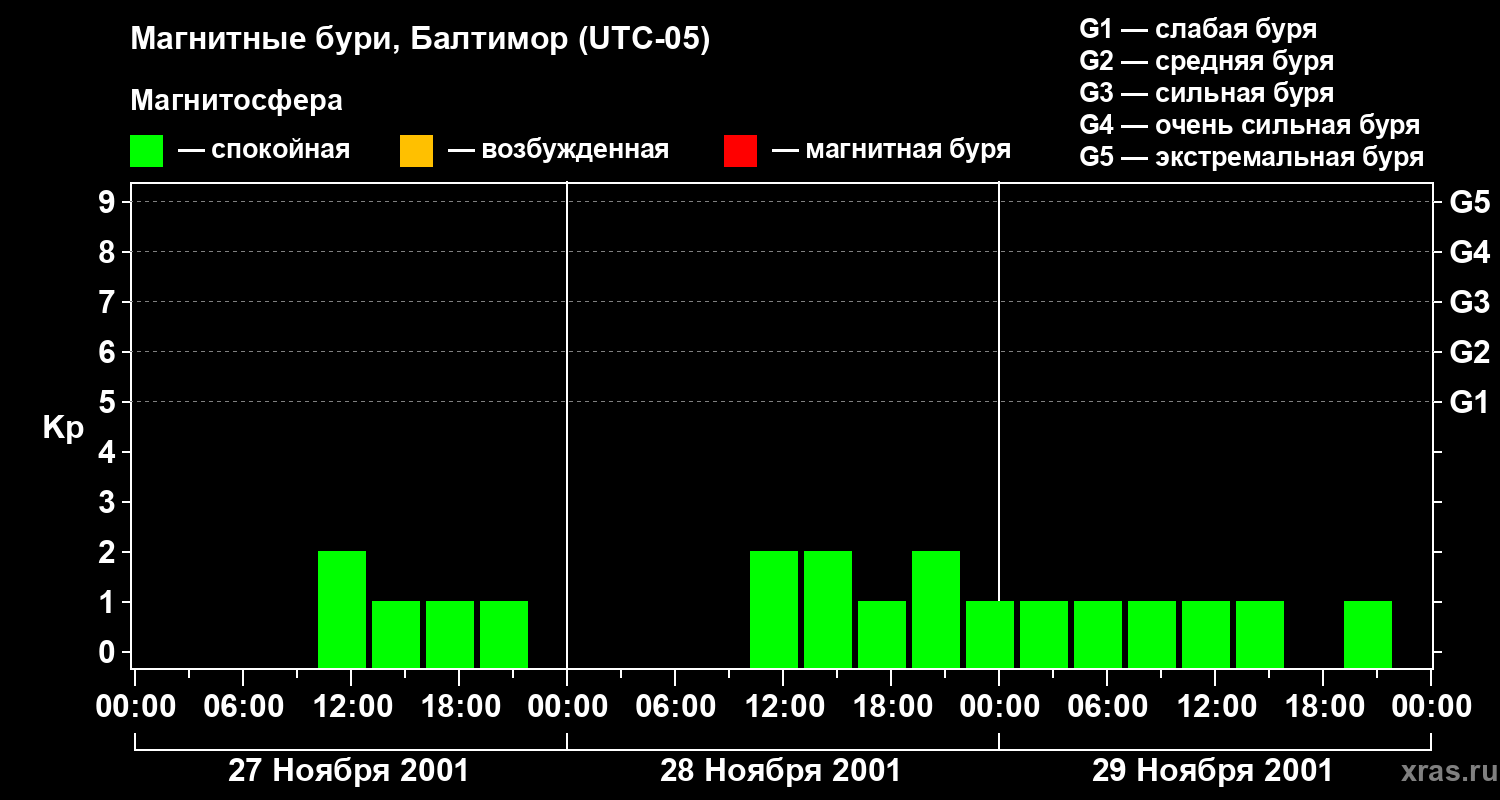Click the right-axis G5 marker
Image resolution: width=1500 pixels, height=800 pixels.
pos(1469,202)
